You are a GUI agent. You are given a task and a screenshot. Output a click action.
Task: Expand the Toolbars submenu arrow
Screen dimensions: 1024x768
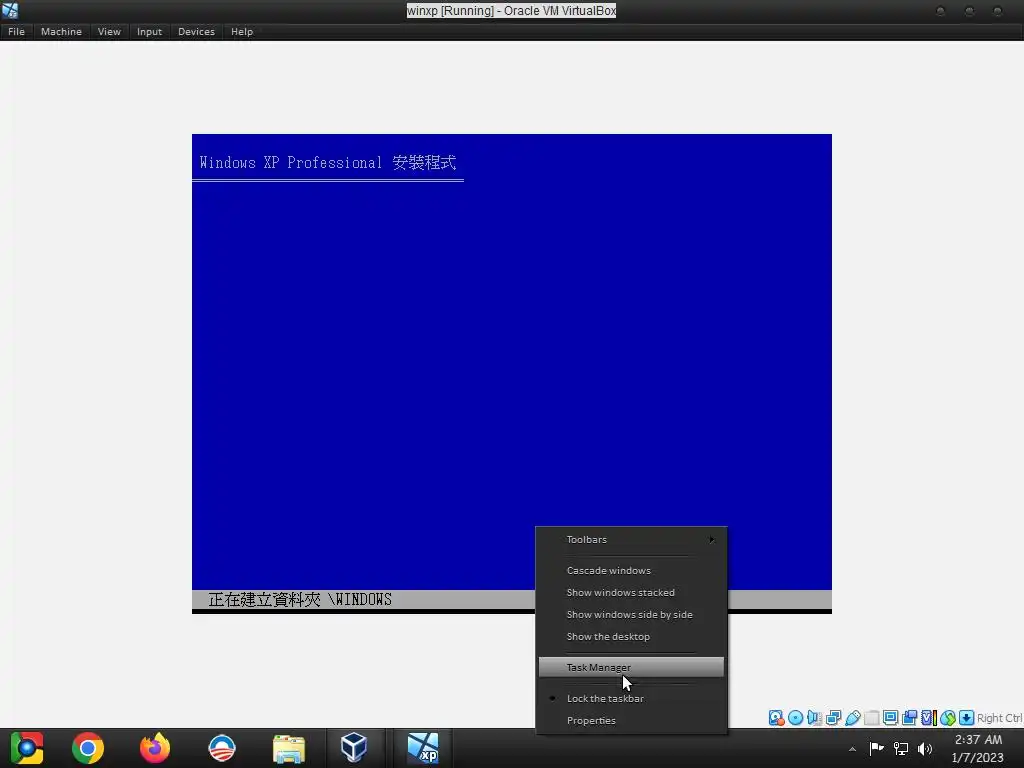point(712,539)
